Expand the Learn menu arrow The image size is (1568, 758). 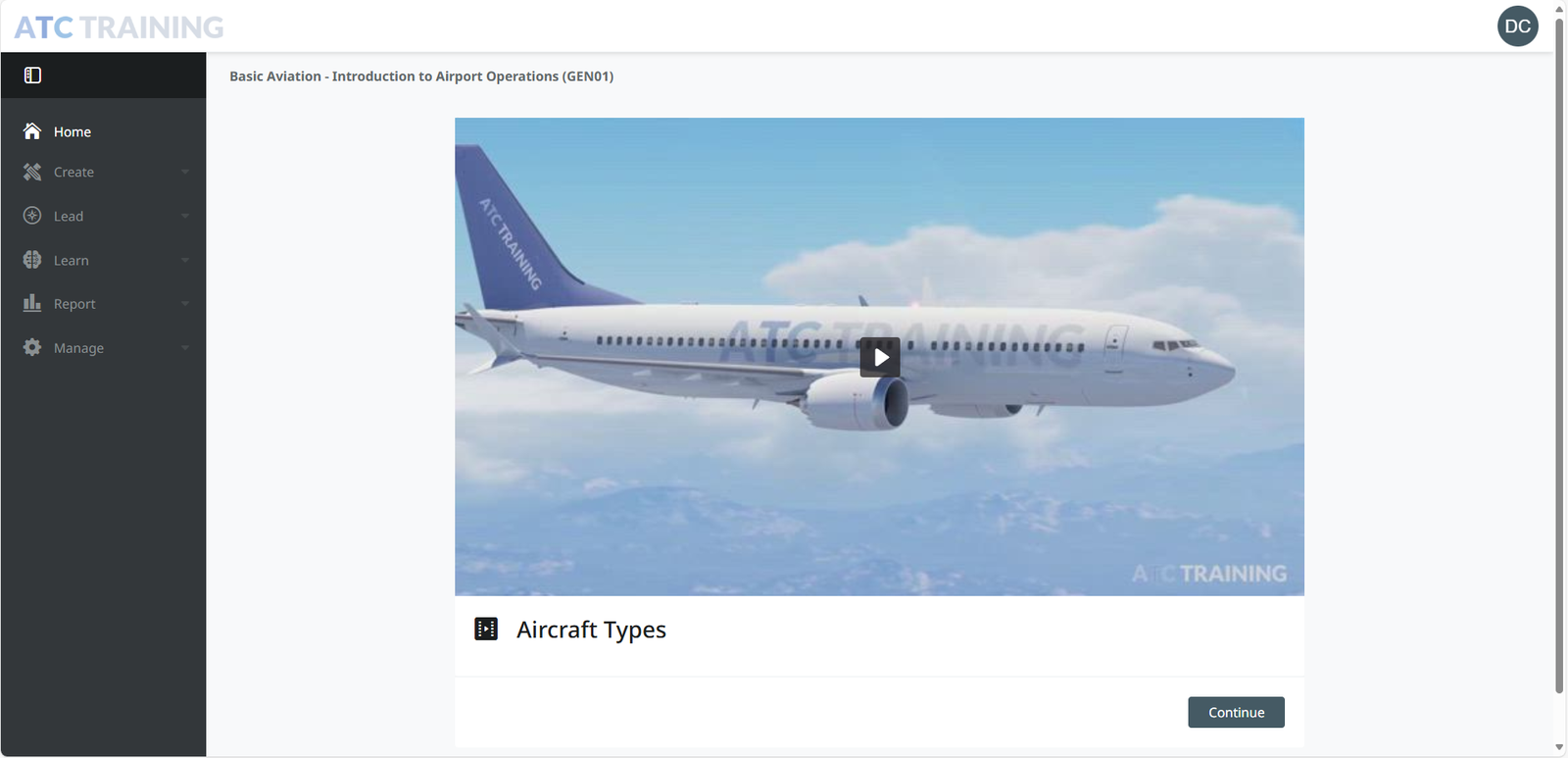[185, 260]
